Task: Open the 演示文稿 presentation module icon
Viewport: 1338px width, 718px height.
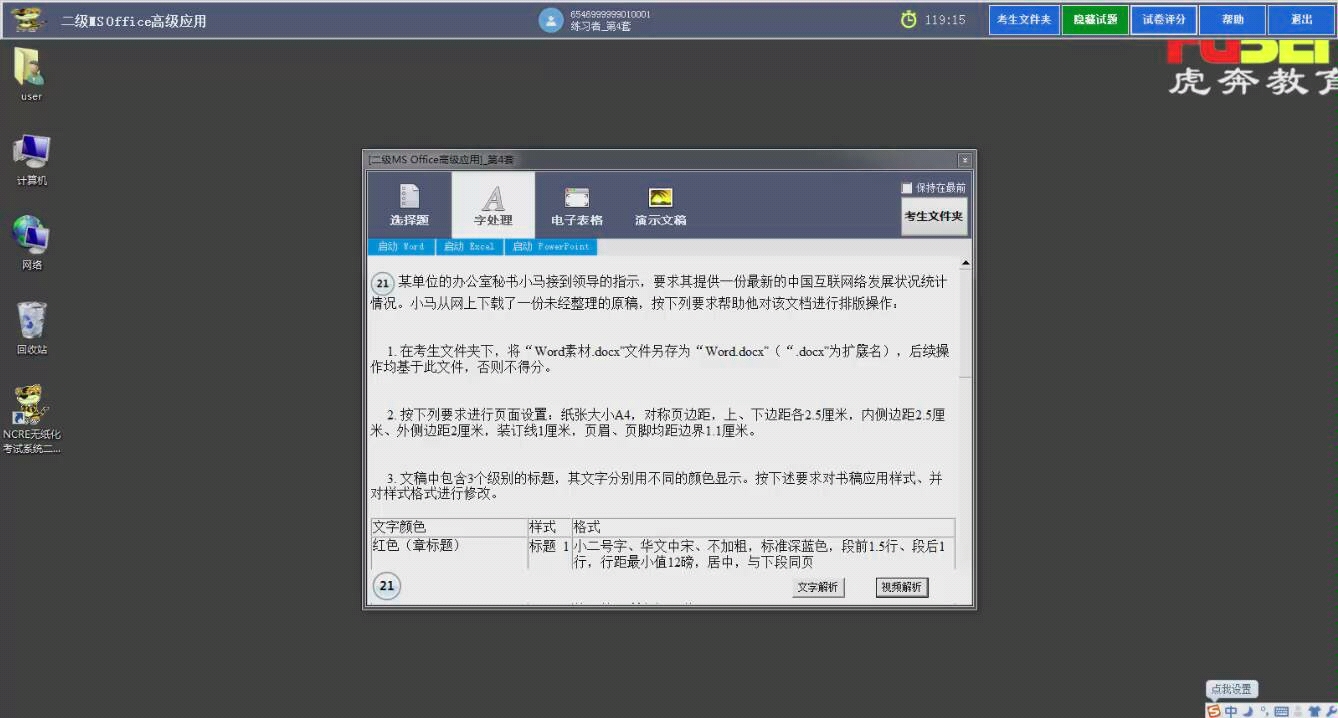Action: [660, 204]
